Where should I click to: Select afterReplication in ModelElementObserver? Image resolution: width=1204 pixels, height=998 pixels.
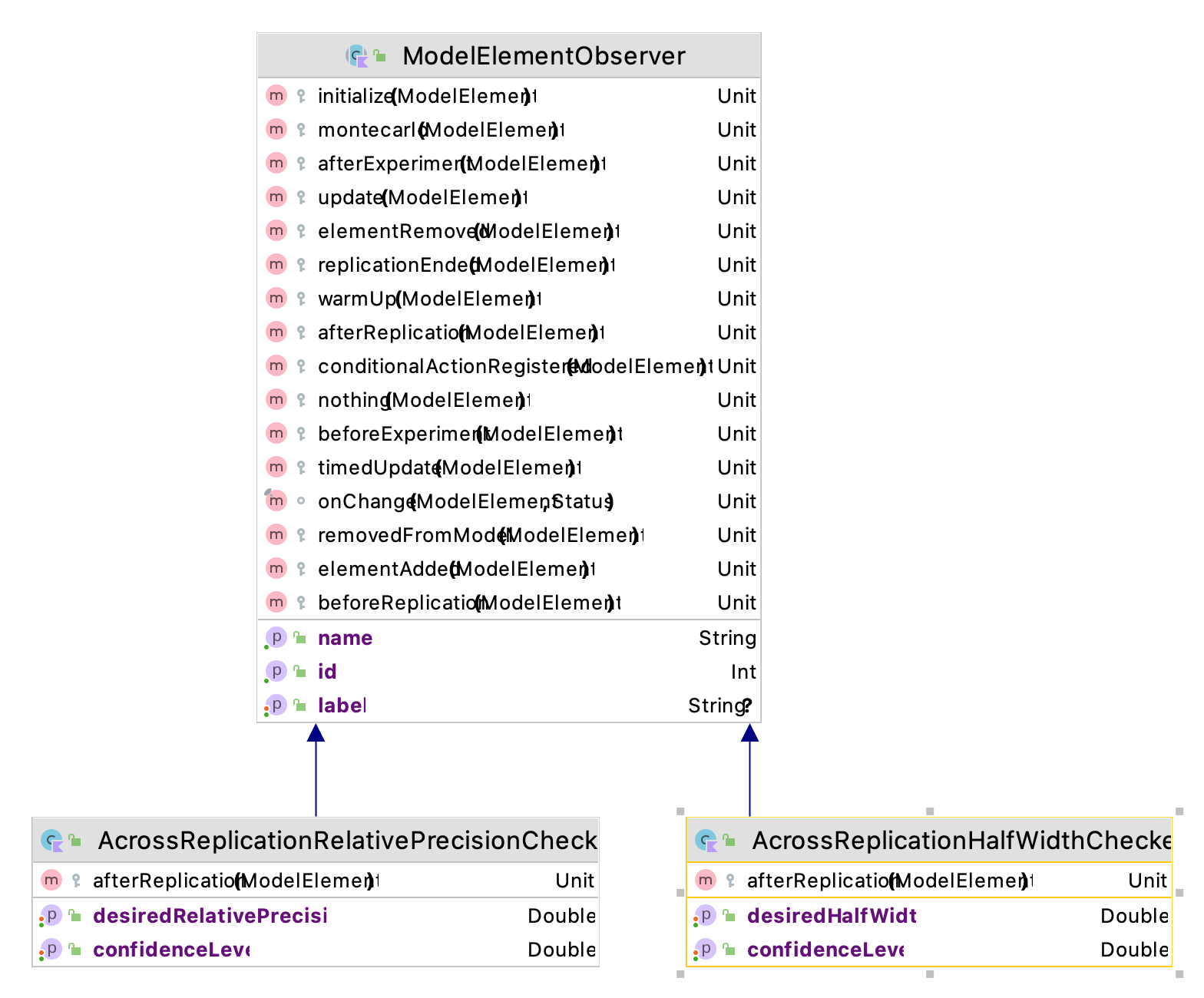509,332
